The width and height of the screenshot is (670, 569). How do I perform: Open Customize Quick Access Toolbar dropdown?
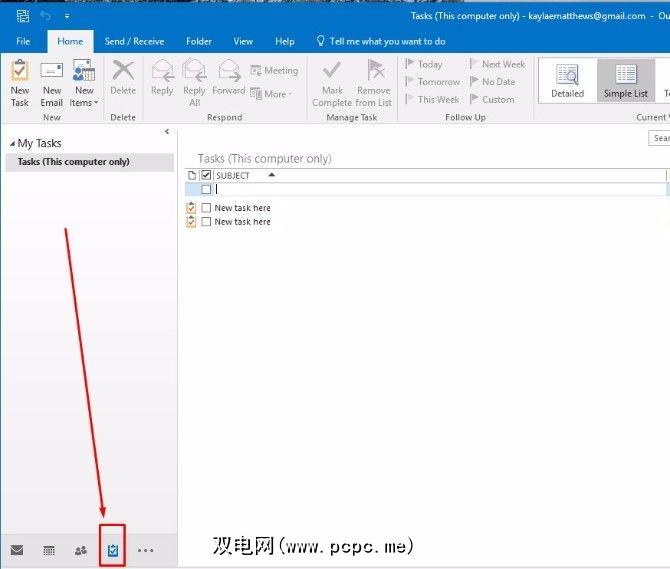pos(67,16)
